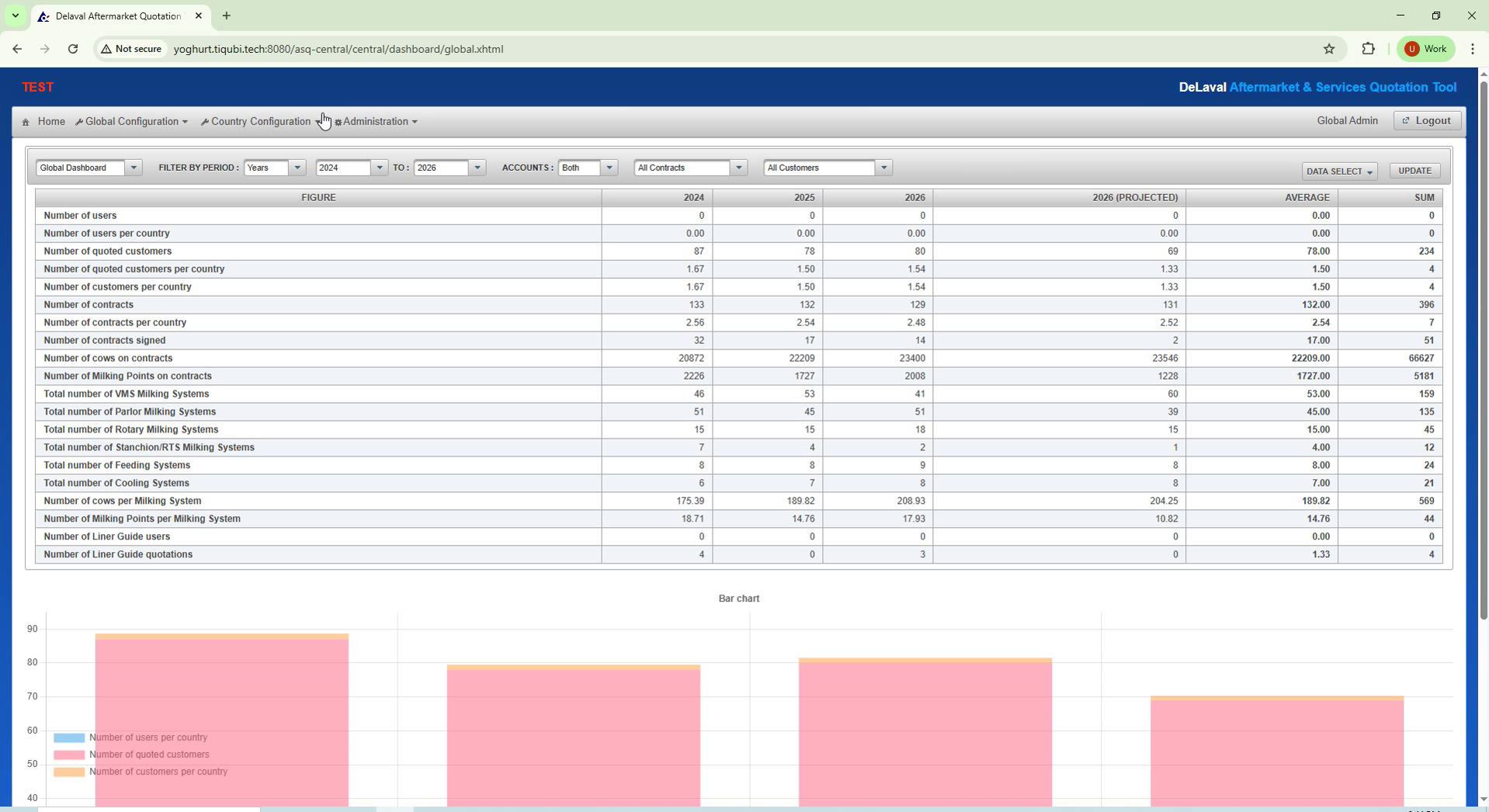The width and height of the screenshot is (1489, 812).
Task: Open Country Configuration menu
Action: [261, 122]
